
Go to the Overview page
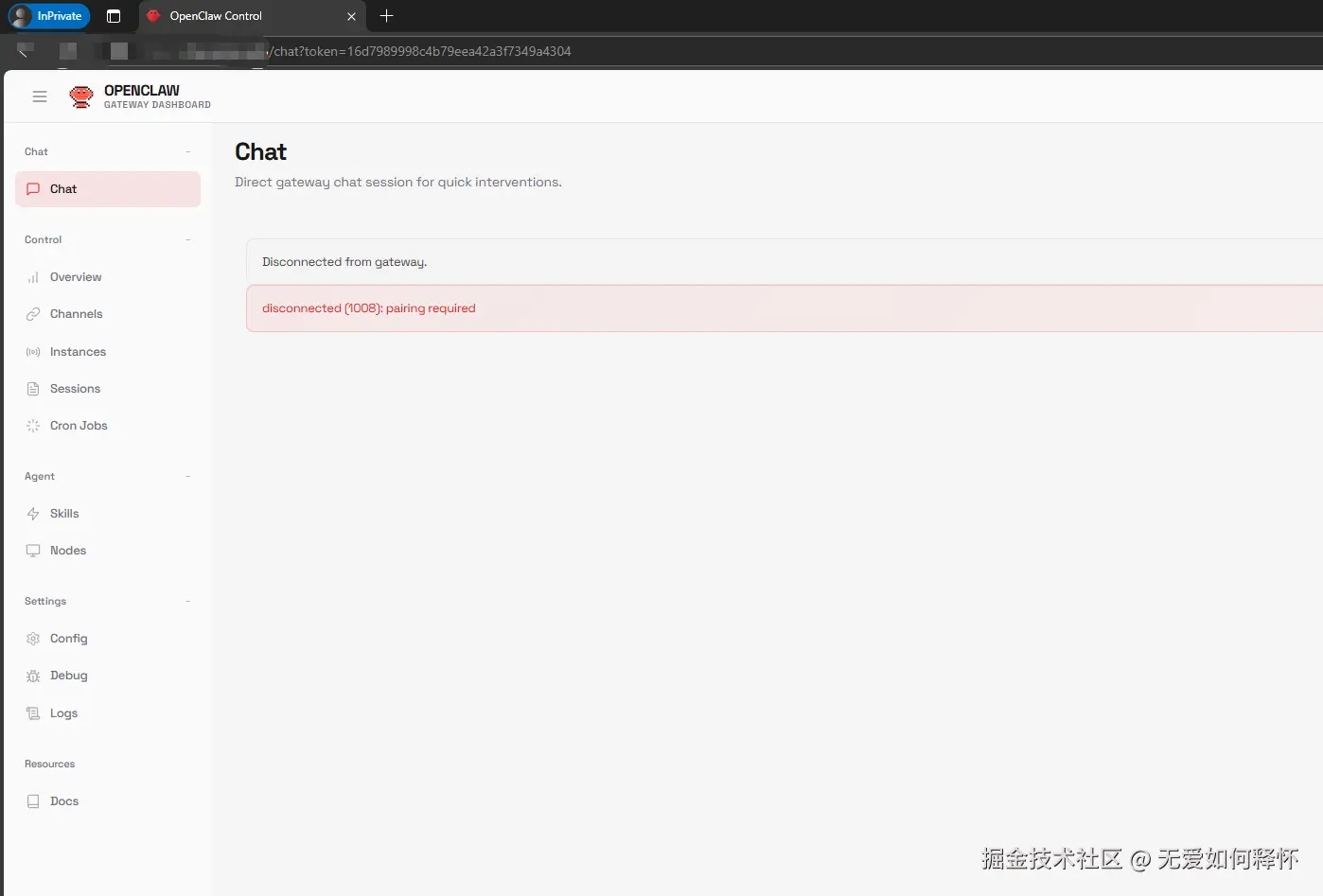pos(108,277)
